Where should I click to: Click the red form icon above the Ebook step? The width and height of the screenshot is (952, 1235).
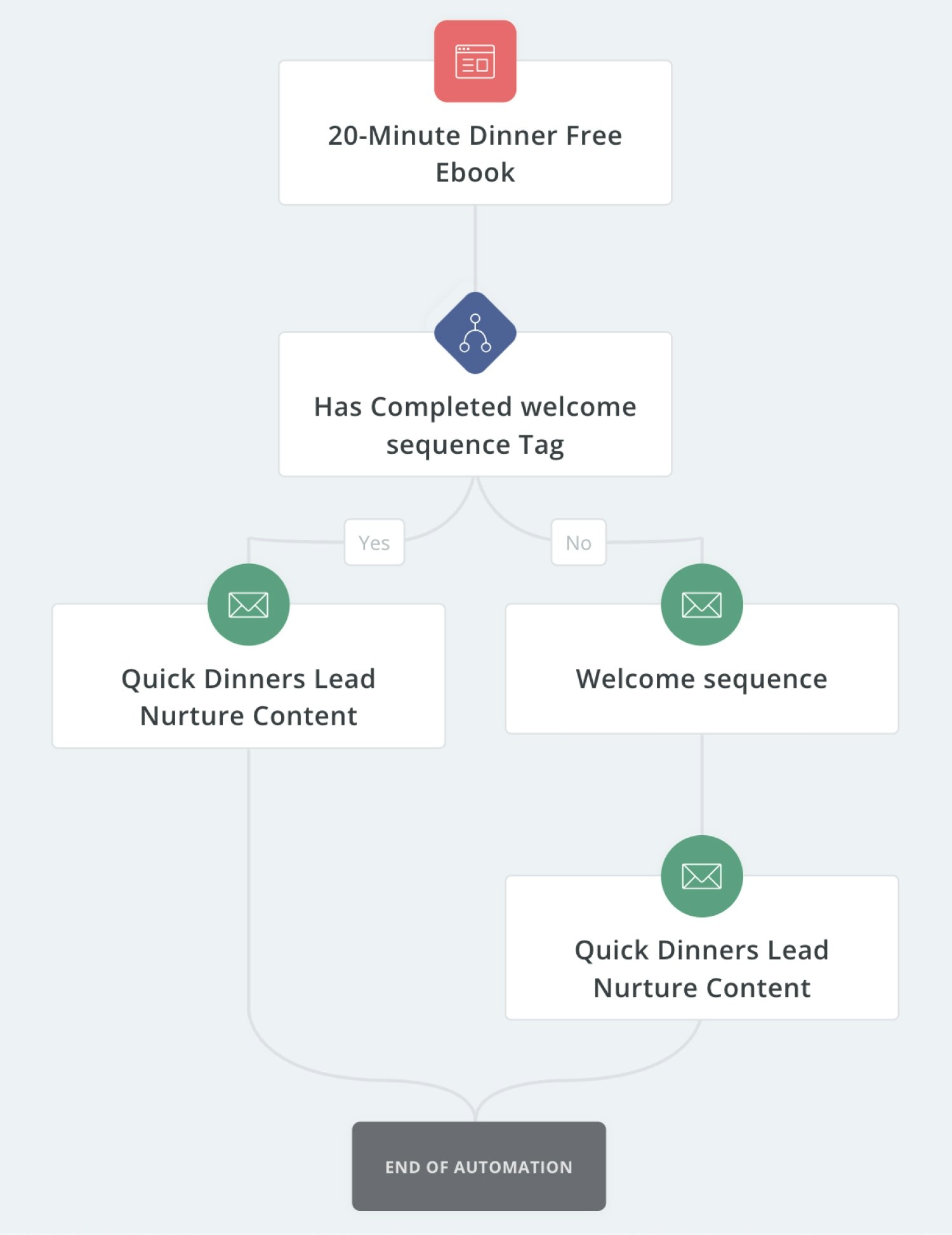point(475,61)
